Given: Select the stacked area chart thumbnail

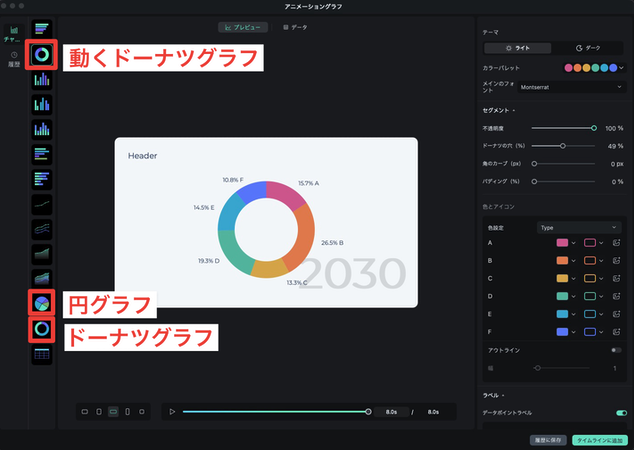Looking at the screenshot, I should pyautogui.click(x=42, y=279).
